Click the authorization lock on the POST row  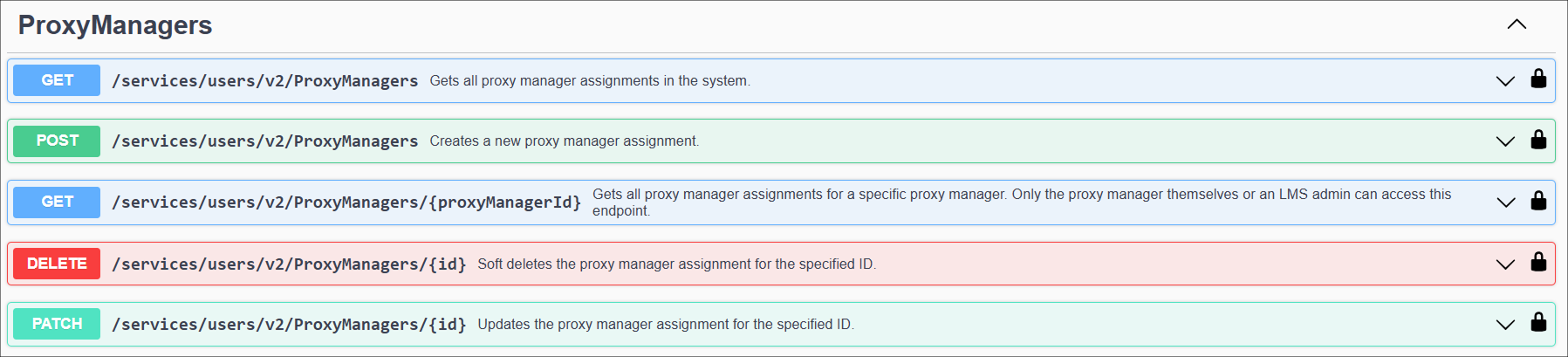(x=1538, y=140)
